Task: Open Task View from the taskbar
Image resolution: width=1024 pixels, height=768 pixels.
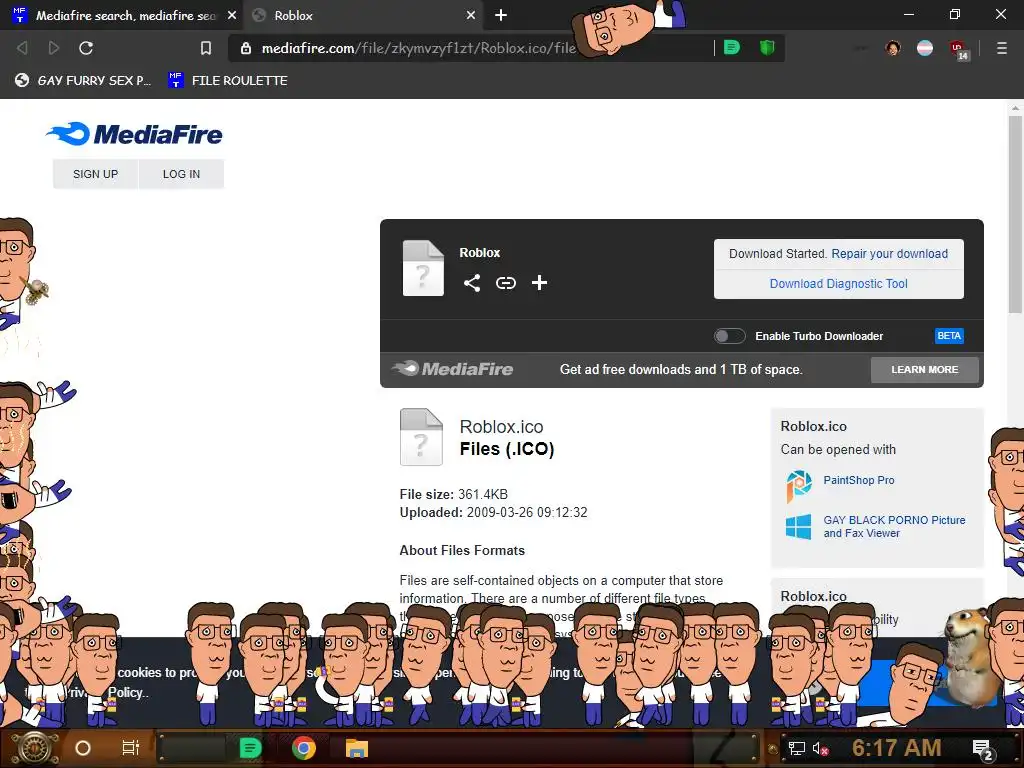Action: pos(131,748)
